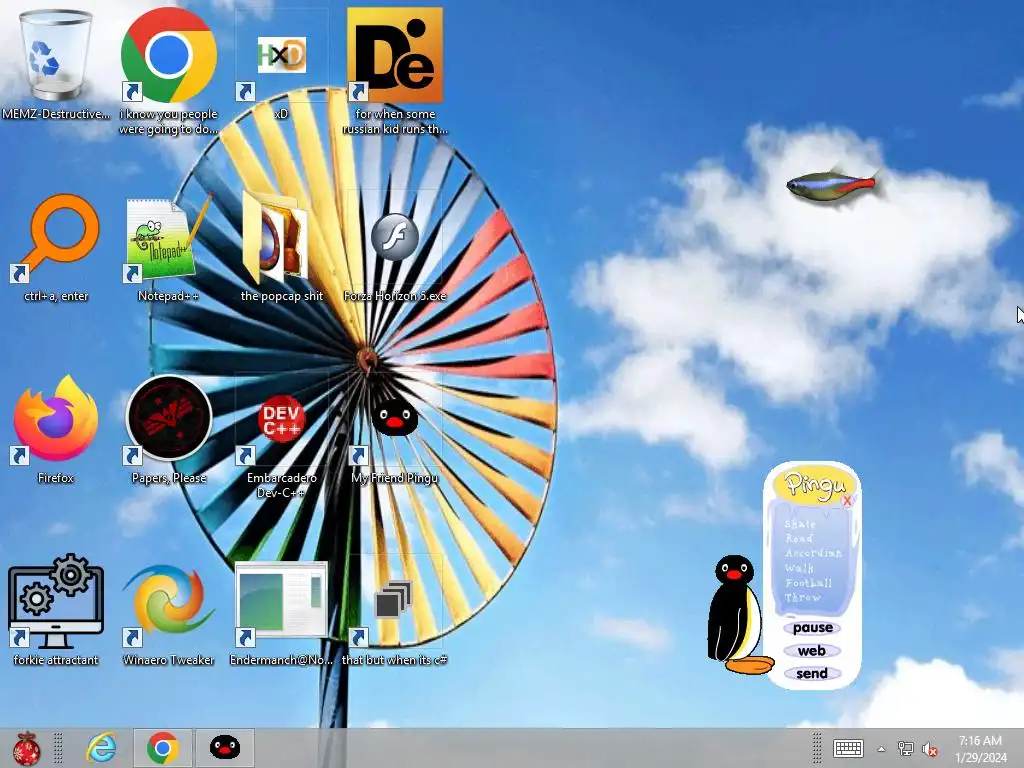Click the Christmas ornament Start button
The height and width of the screenshot is (768, 1024).
pos(27,748)
